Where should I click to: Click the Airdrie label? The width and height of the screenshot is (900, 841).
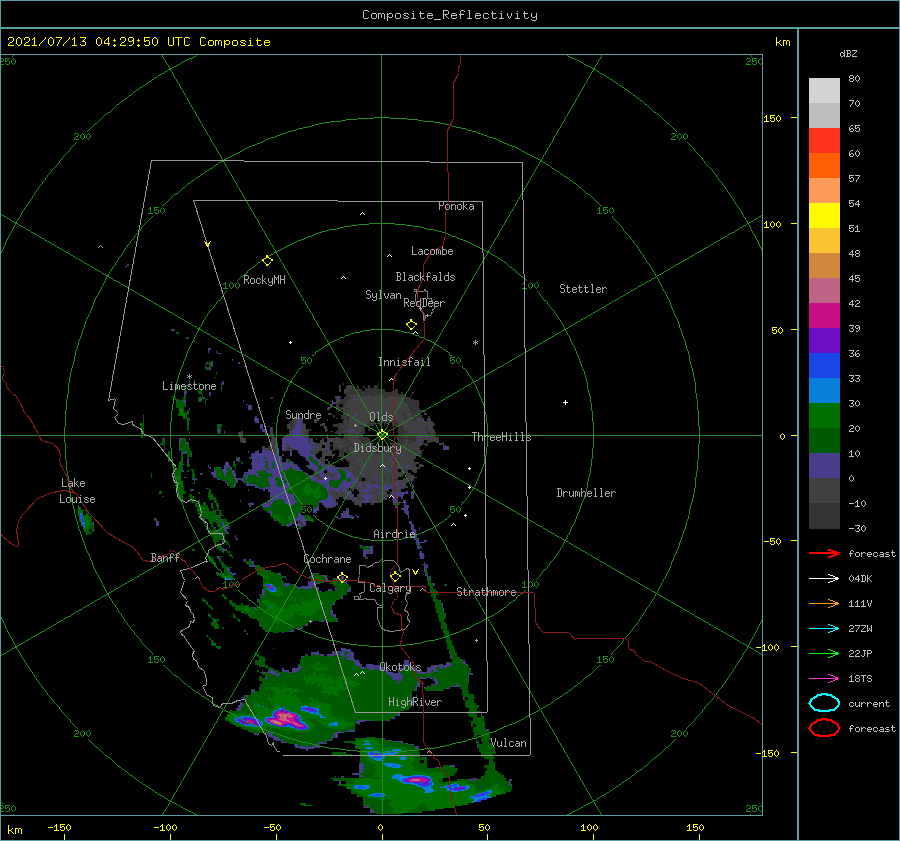[394, 534]
